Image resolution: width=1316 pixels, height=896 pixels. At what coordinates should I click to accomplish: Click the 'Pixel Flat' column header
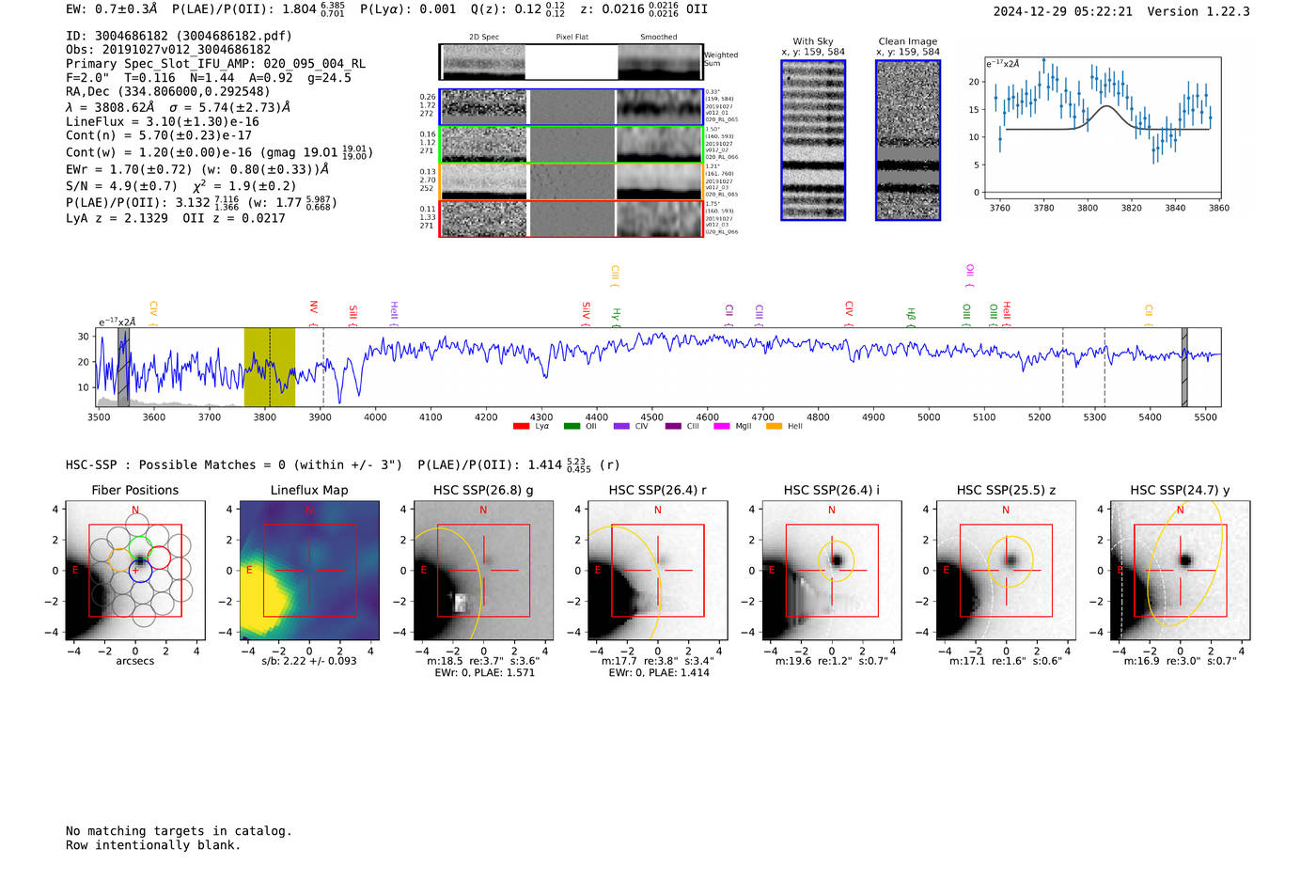point(572,37)
